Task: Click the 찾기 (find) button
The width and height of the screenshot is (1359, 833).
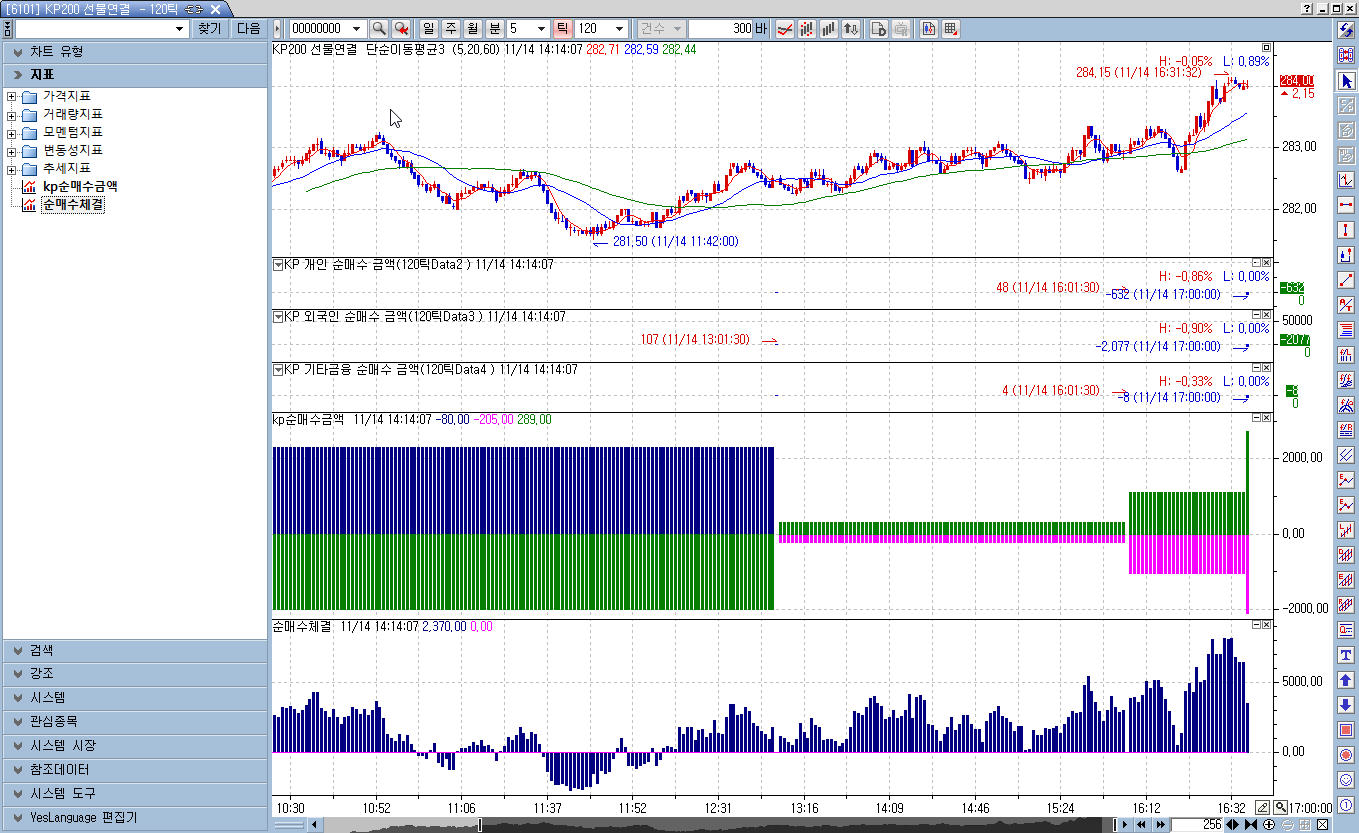Action: coord(209,29)
